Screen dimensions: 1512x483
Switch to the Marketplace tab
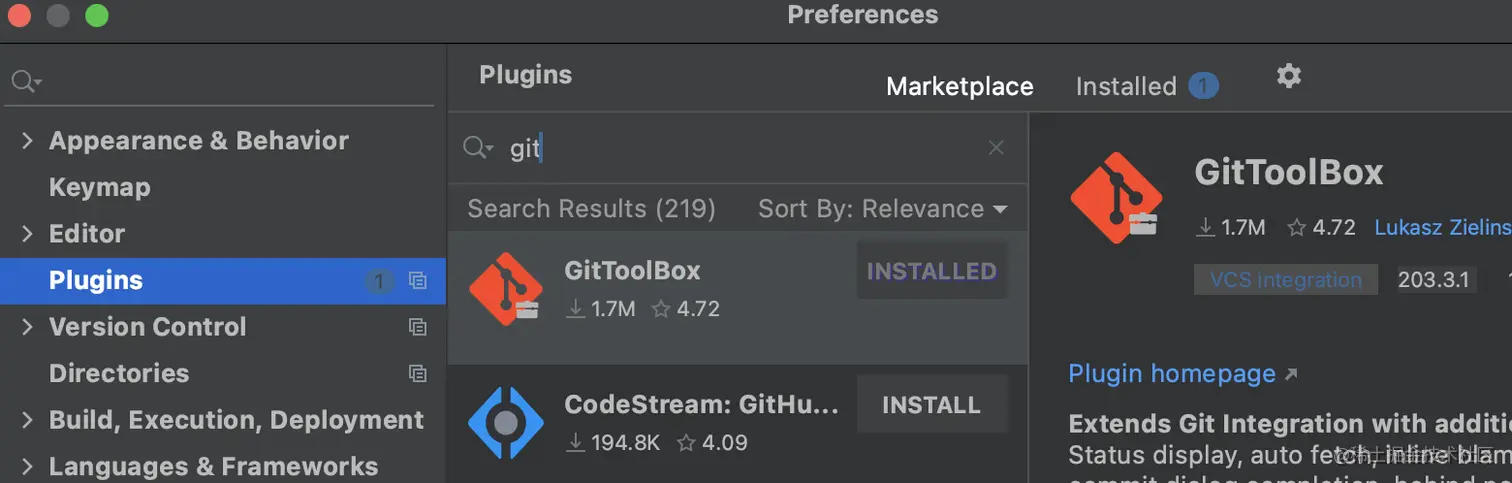coord(959,87)
